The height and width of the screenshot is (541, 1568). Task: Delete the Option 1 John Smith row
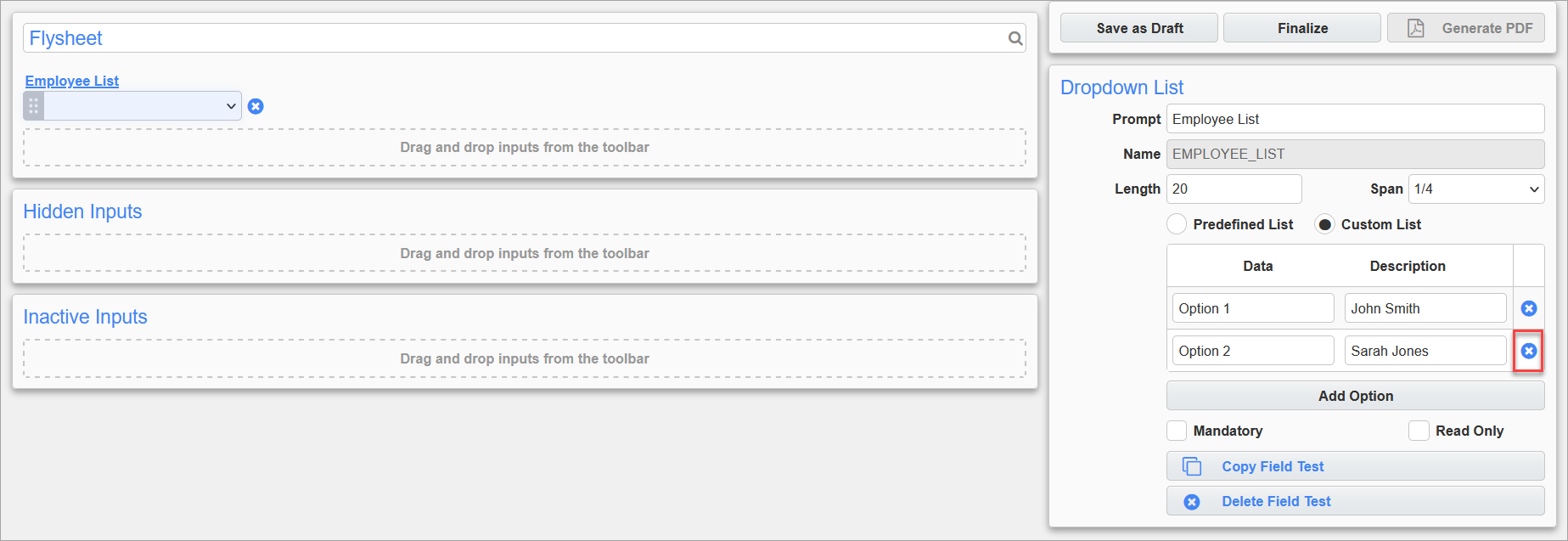(x=1528, y=308)
